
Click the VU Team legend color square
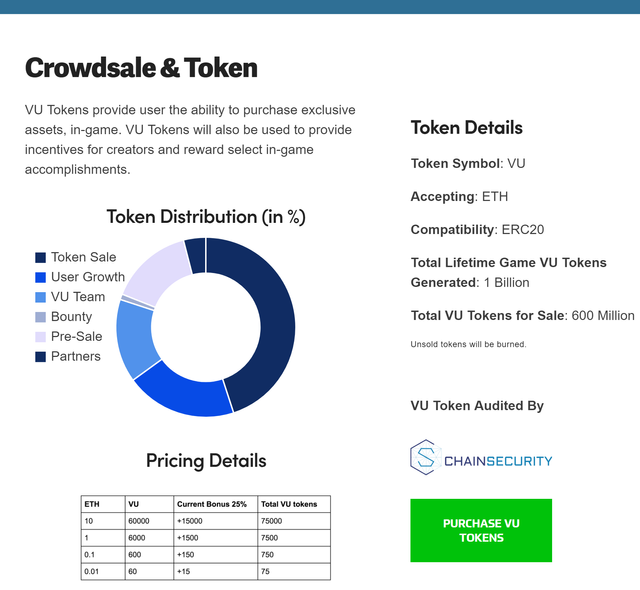(40, 297)
